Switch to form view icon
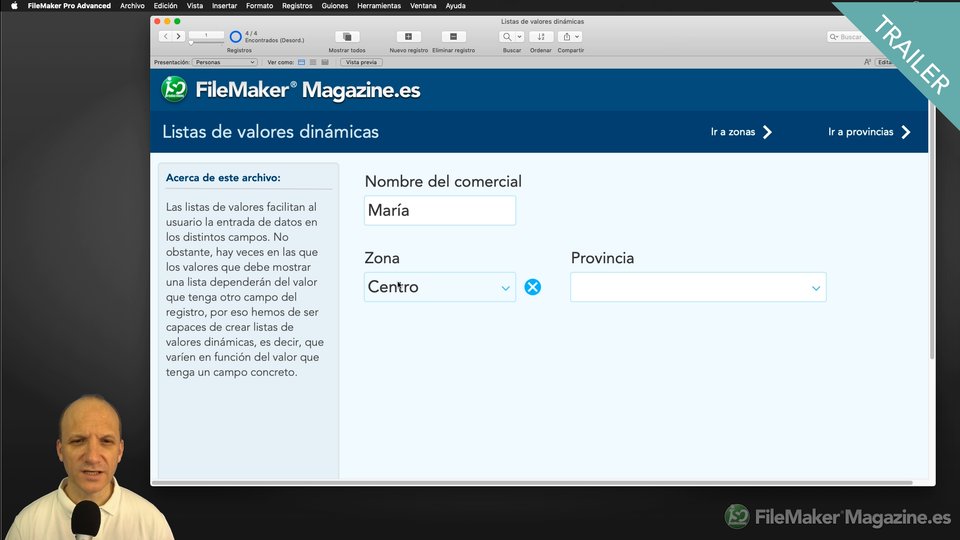 [x=301, y=62]
